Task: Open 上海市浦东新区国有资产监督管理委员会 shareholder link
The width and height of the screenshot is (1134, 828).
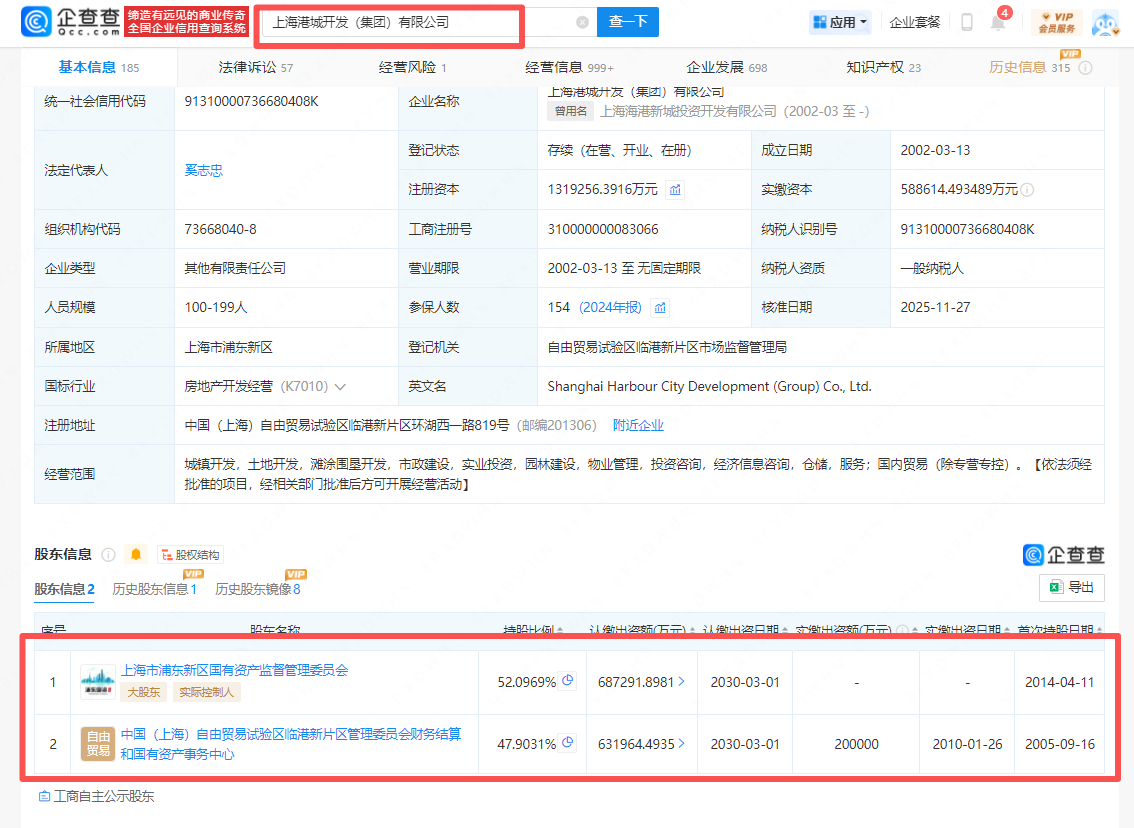Action: [234, 670]
